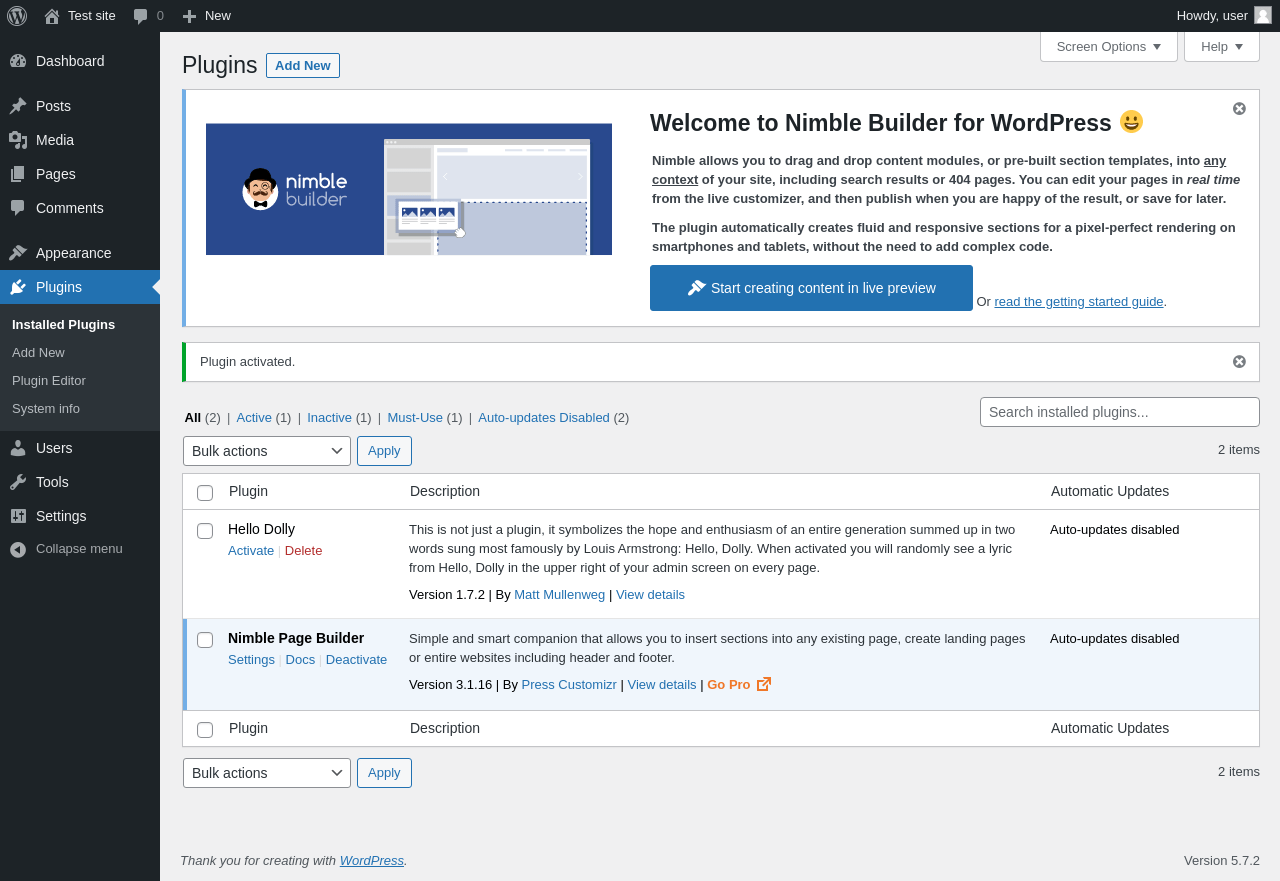Image resolution: width=1280 pixels, height=881 pixels.
Task: Tick the select-all checkbox in table header
Action: point(205,493)
